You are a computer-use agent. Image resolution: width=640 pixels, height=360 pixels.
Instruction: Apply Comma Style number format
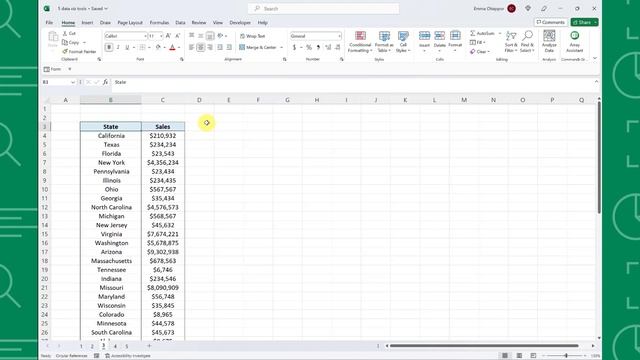[x=318, y=47]
